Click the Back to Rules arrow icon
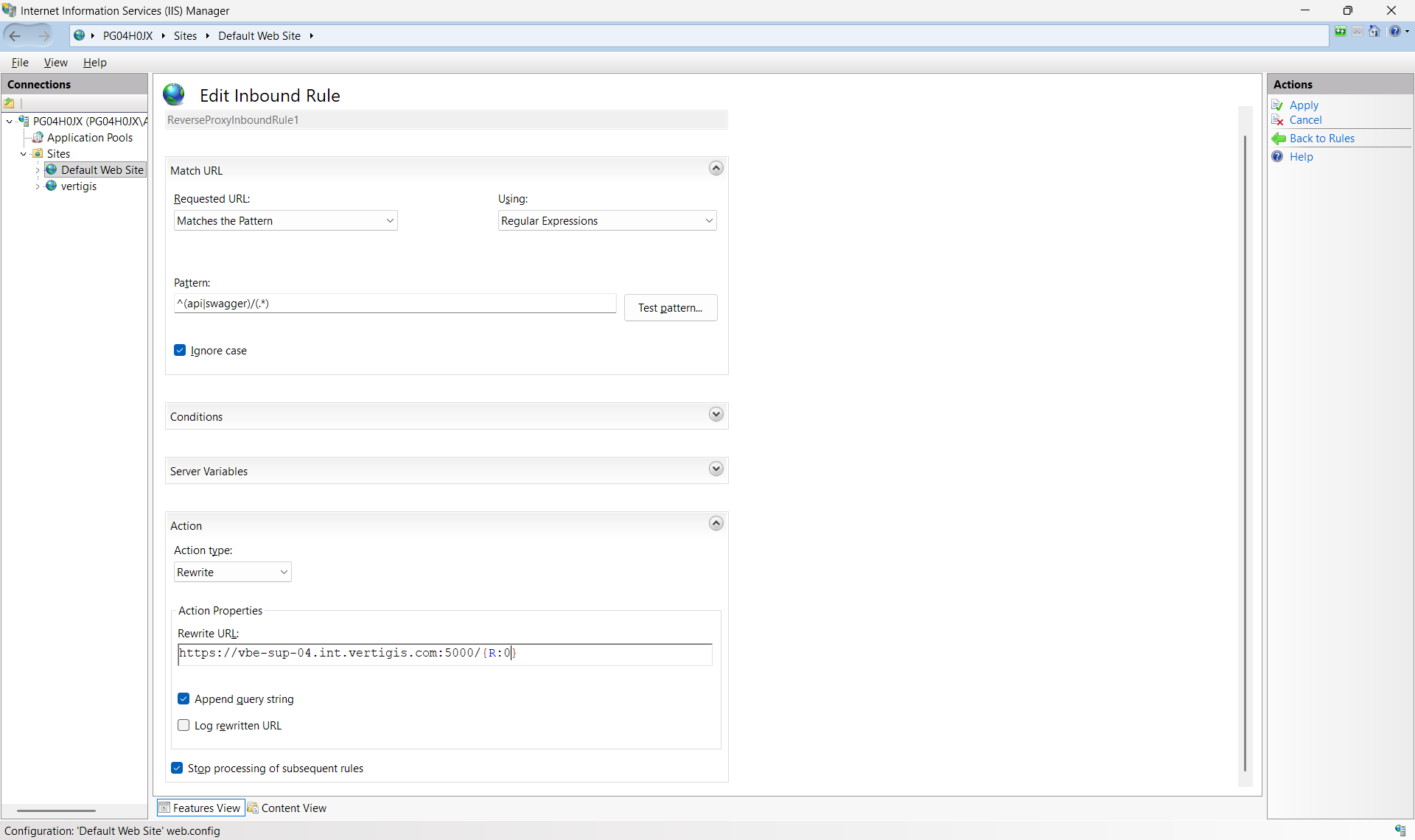 [1278, 139]
